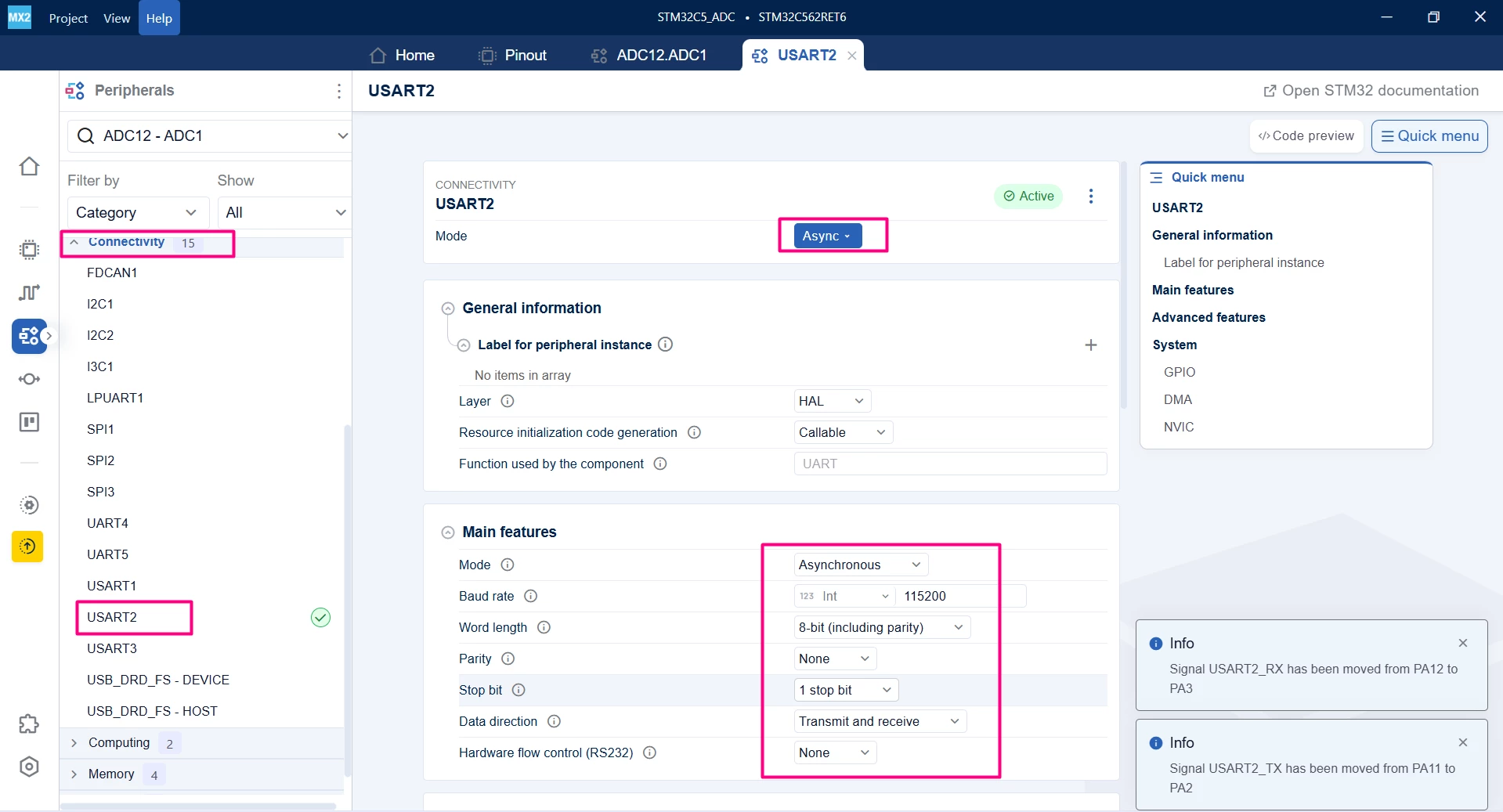Open the HAL layer dropdown

point(832,401)
